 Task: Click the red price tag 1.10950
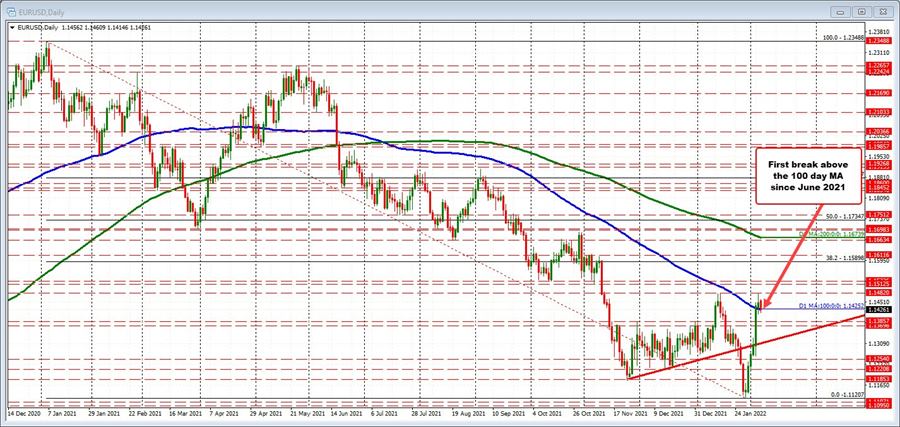click(878, 405)
